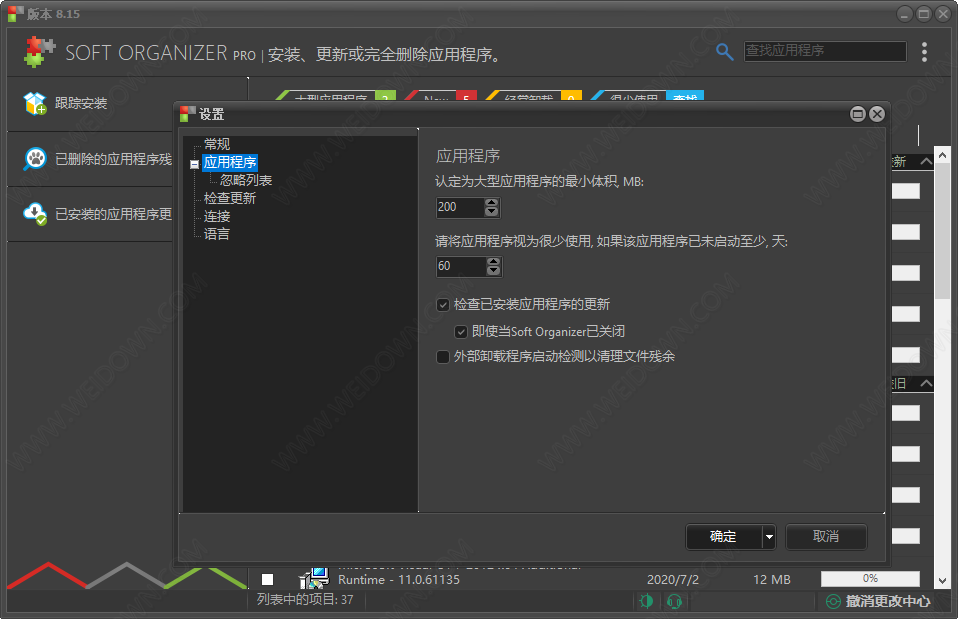Select 忽略列表 in the settings tree
This screenshot has width=958, height=619.
tap(246, 180)
